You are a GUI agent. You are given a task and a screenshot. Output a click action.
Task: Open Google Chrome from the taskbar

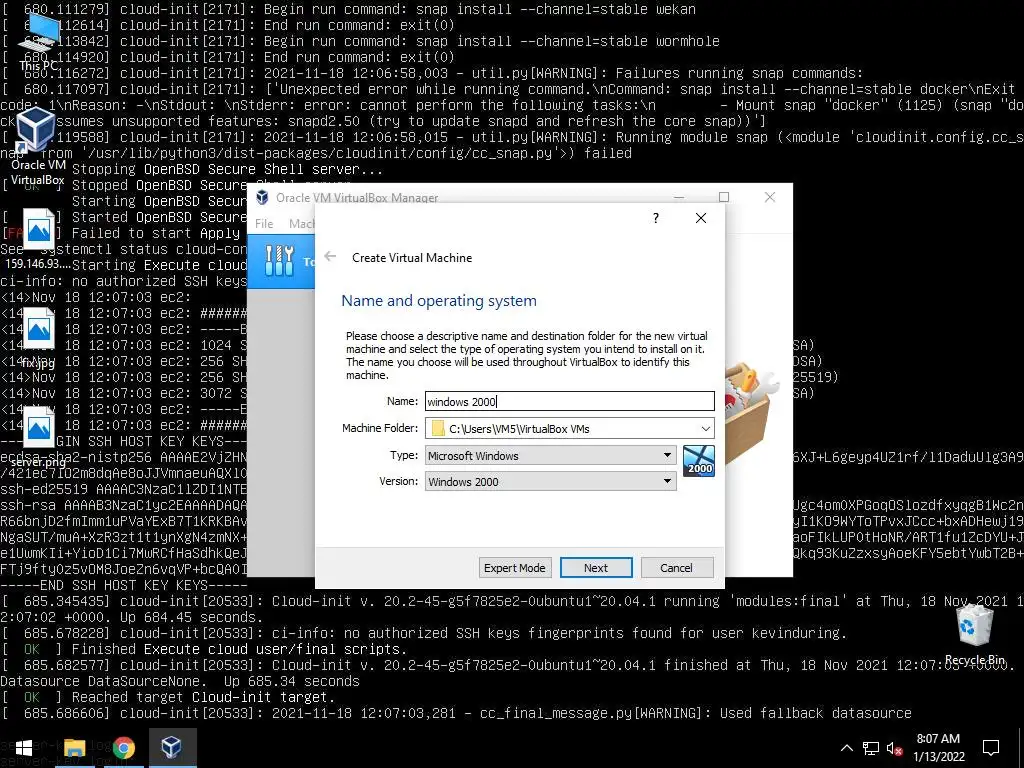pyautogui.click(x=123, y=748)
